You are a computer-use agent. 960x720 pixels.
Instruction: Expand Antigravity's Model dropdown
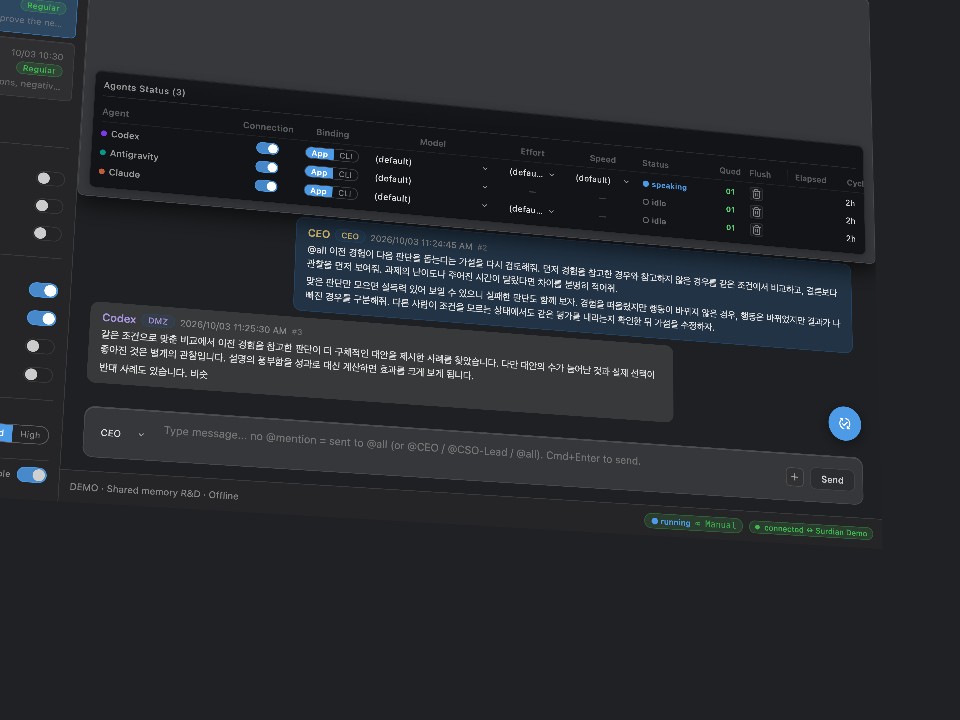pyautogui.click(x=431, y=182)
